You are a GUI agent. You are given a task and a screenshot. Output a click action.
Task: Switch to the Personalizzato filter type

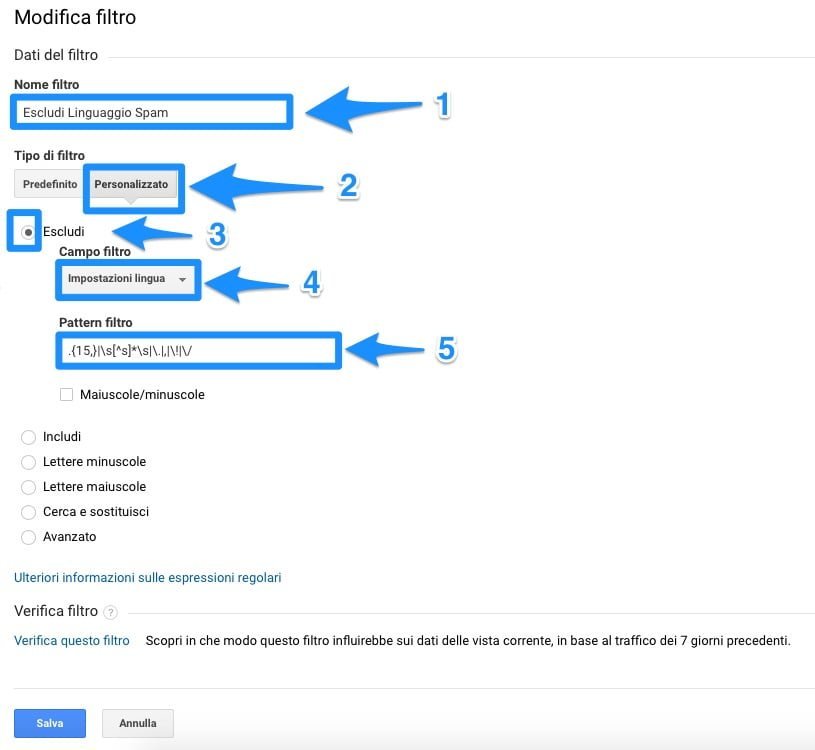pyautogui.click(x=132, y=184)
